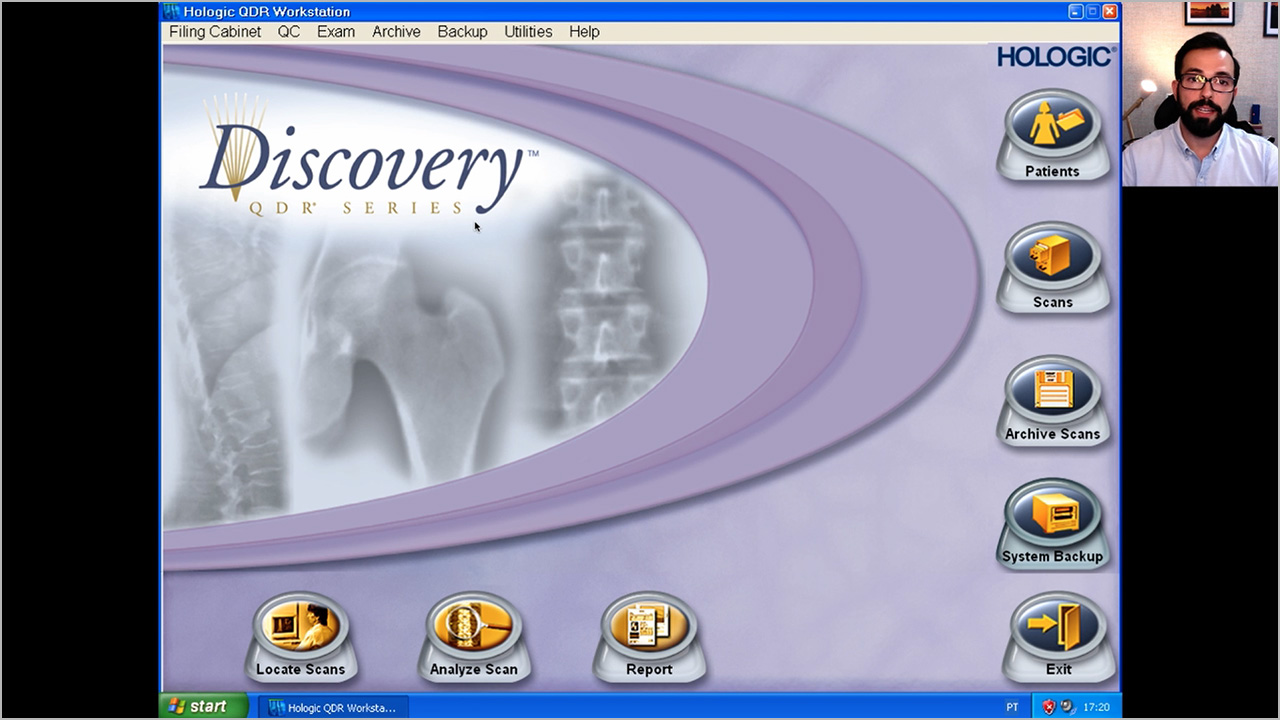
Task: Minimize the Hologic QDR Workstation window
Action: (1075, 12)
